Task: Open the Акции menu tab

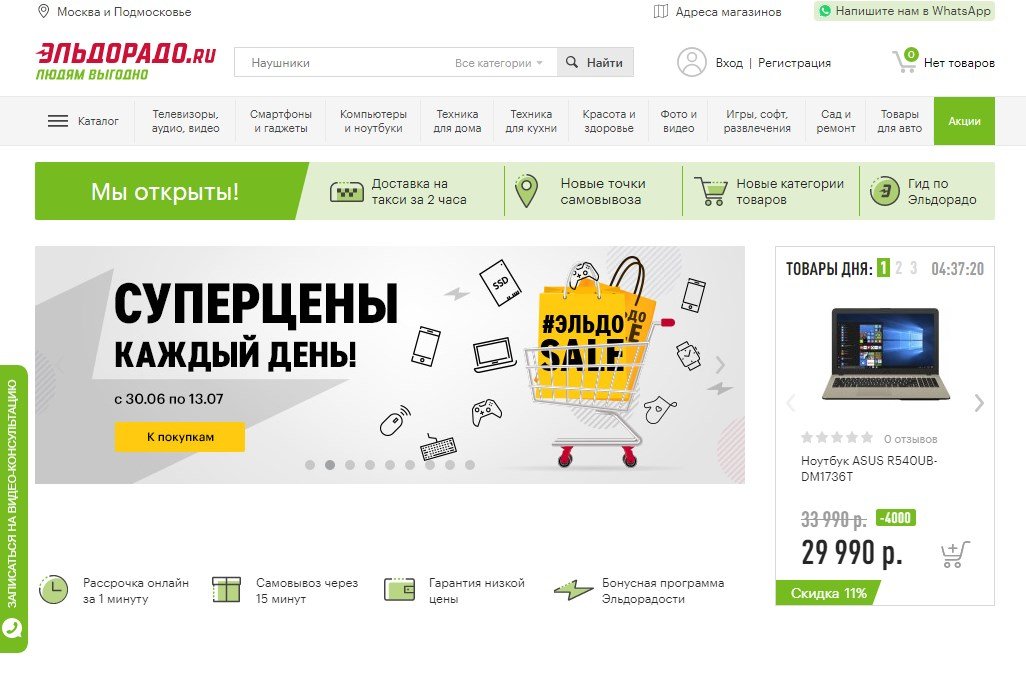Action: [964, 121]
